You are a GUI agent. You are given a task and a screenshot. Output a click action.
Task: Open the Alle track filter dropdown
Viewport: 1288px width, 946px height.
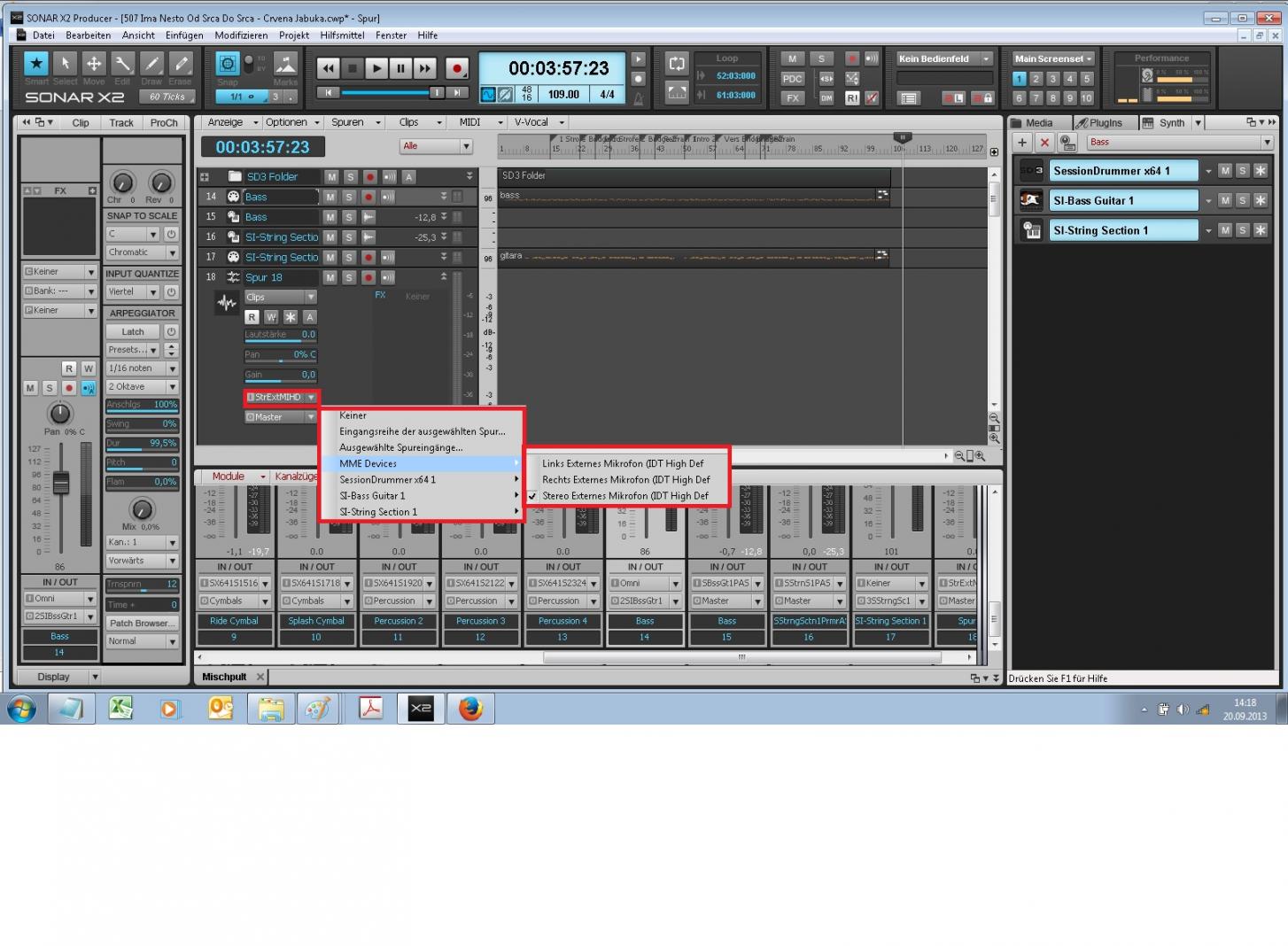point(436,146)
